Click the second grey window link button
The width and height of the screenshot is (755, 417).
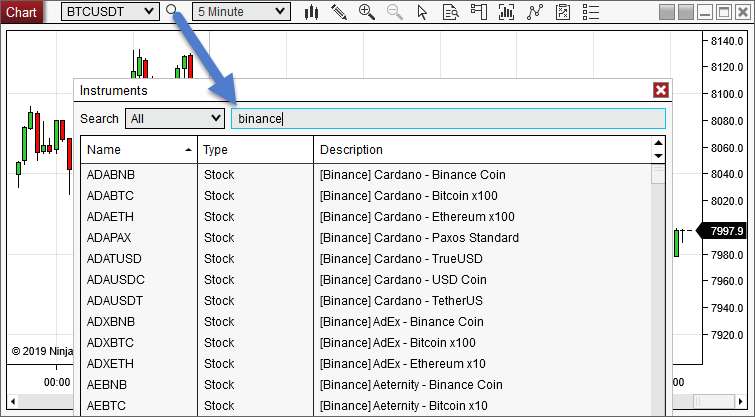[x=686, y=12]
